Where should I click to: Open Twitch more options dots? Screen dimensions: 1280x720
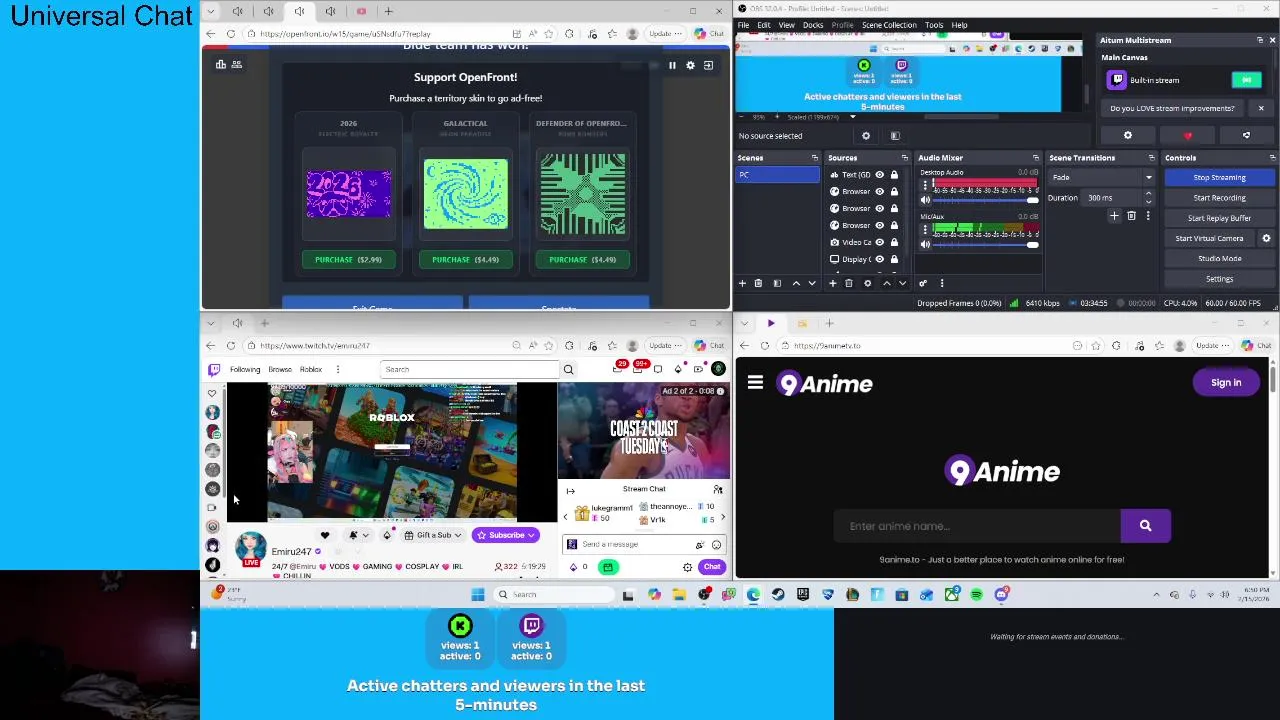click(338, 370)
